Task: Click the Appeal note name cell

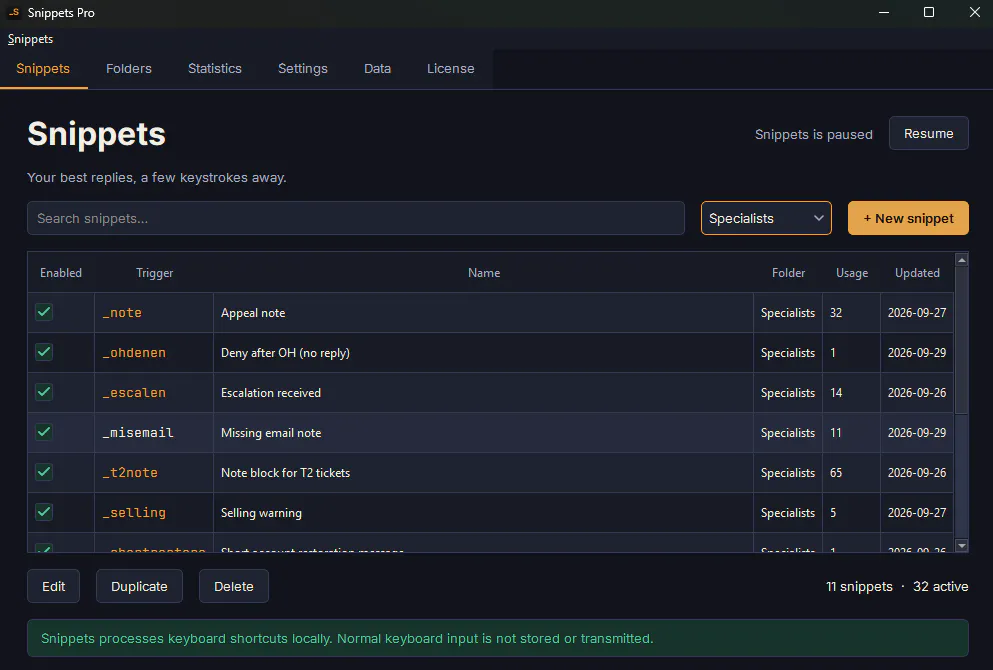Action: (x=484, y=312)
